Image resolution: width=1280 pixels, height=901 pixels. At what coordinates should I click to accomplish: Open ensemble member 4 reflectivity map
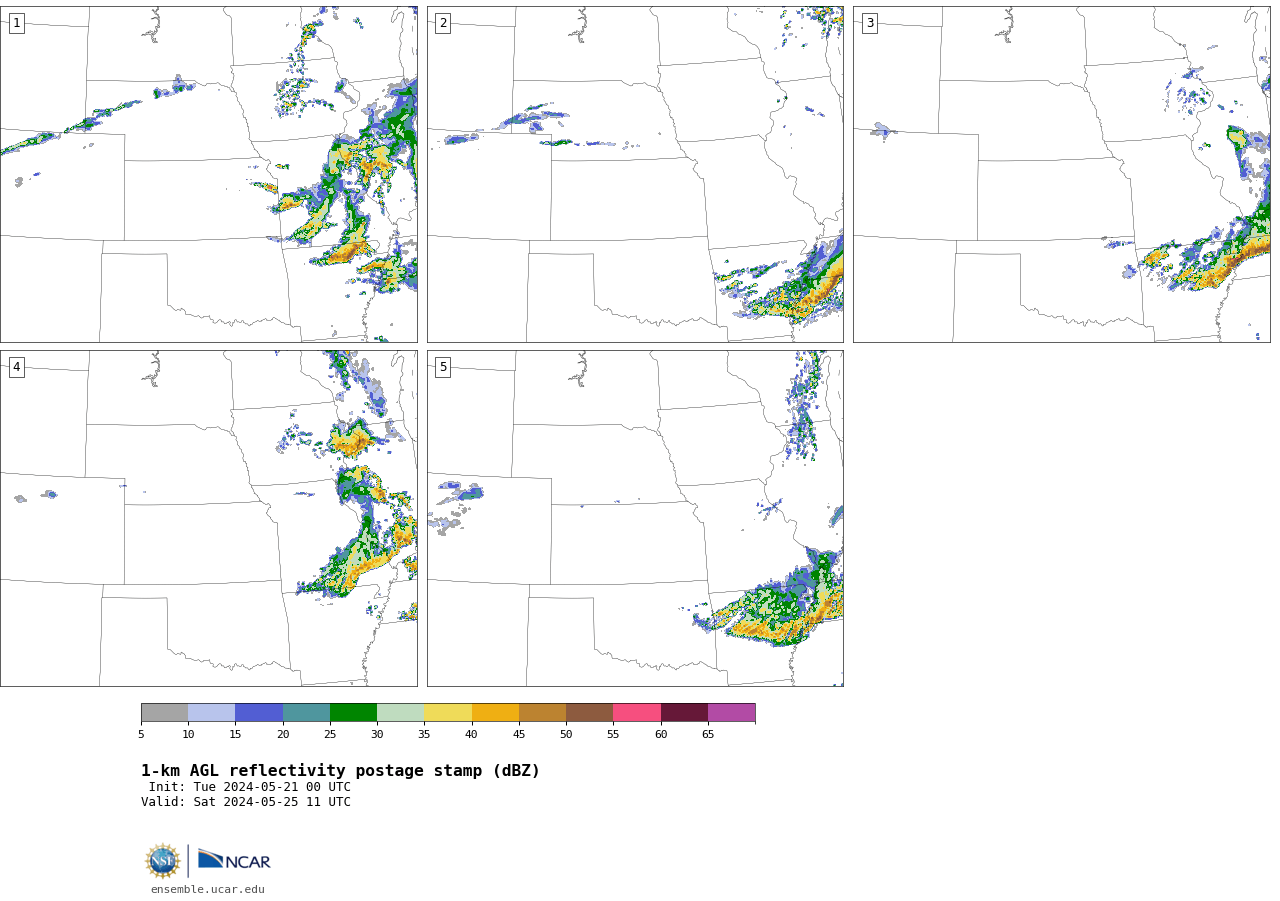[x=209, y=518]
